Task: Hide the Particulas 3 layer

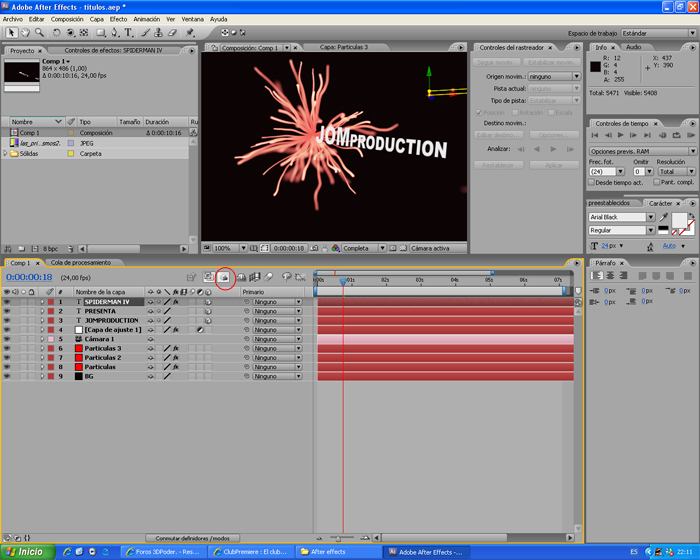Action: tap(7, 348)
